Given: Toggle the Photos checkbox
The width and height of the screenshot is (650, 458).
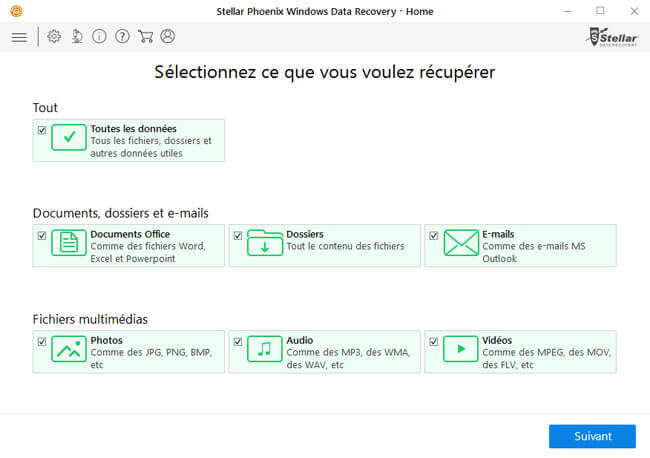Looking at the screenshot, I should click(42, 342).
